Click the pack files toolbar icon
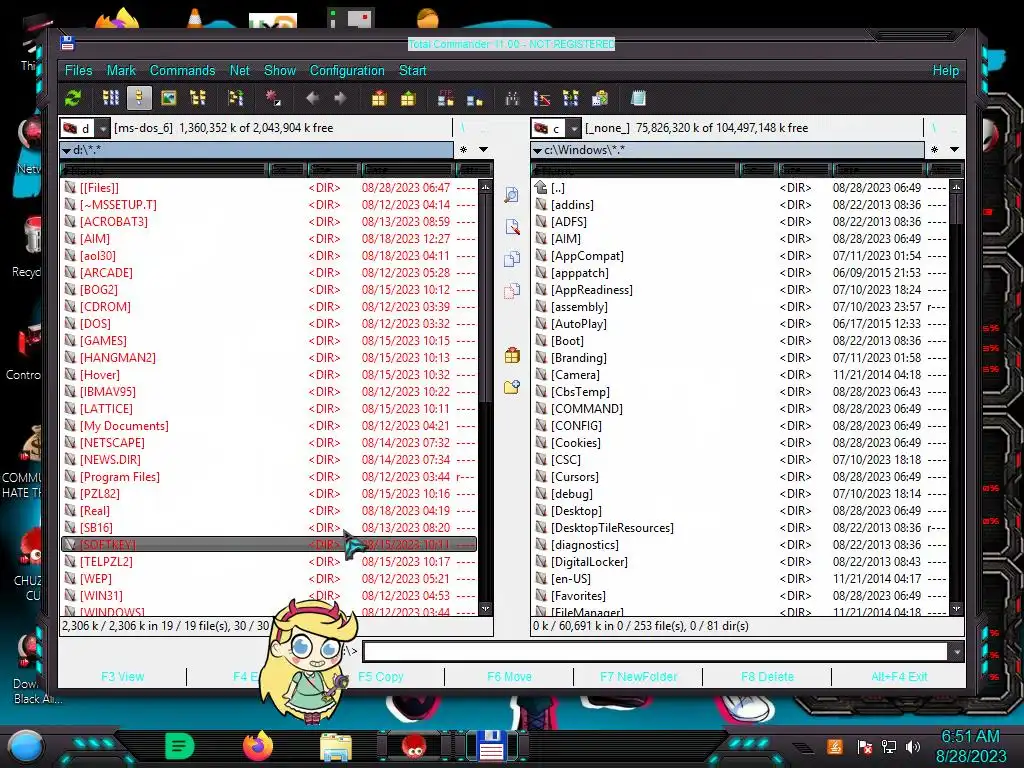 tap(379, 99)
